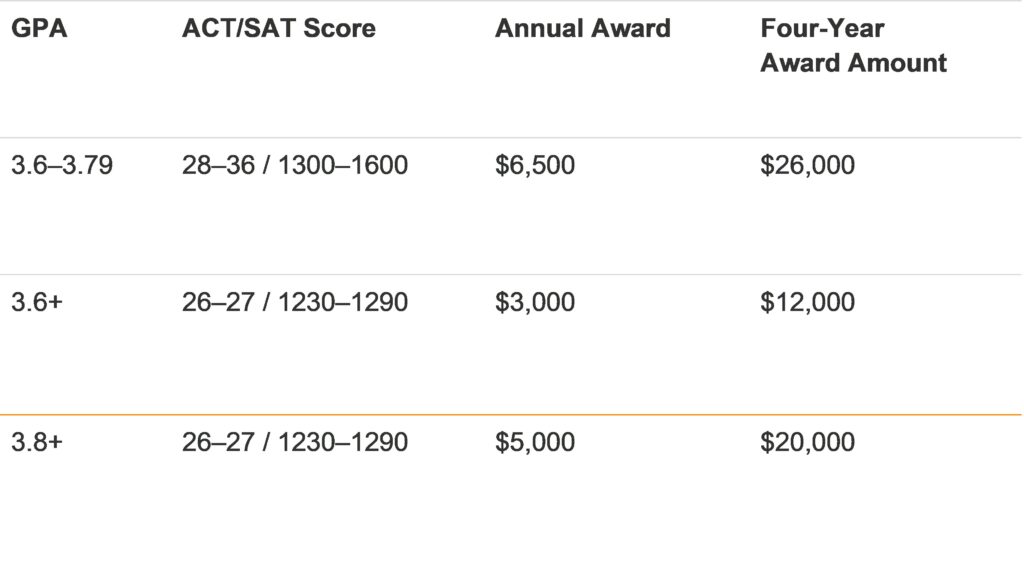Click the 3.6+ GPA cell
The image size is (1024, 583).
(x=37, y=302)
